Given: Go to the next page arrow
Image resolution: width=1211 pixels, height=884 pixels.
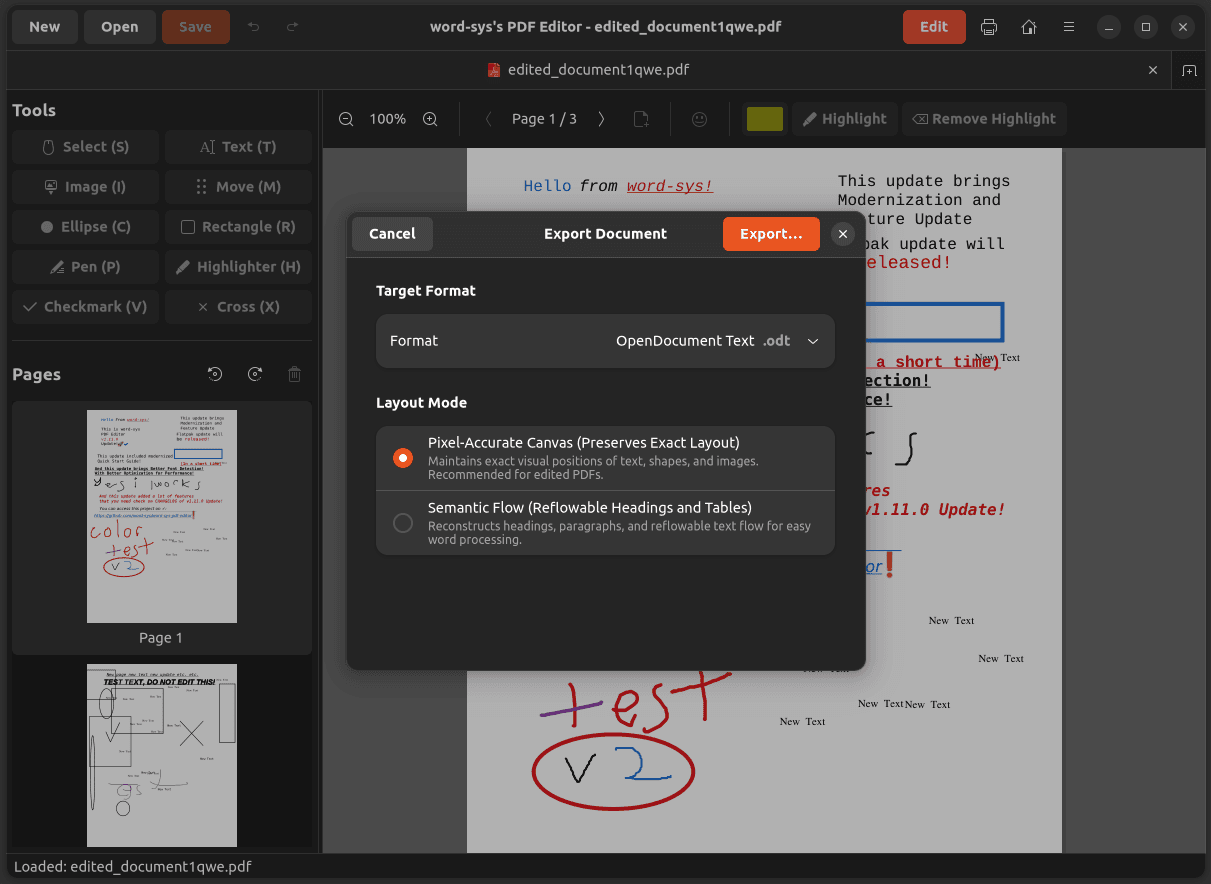Looking at the screenshot, I should 601,119.
